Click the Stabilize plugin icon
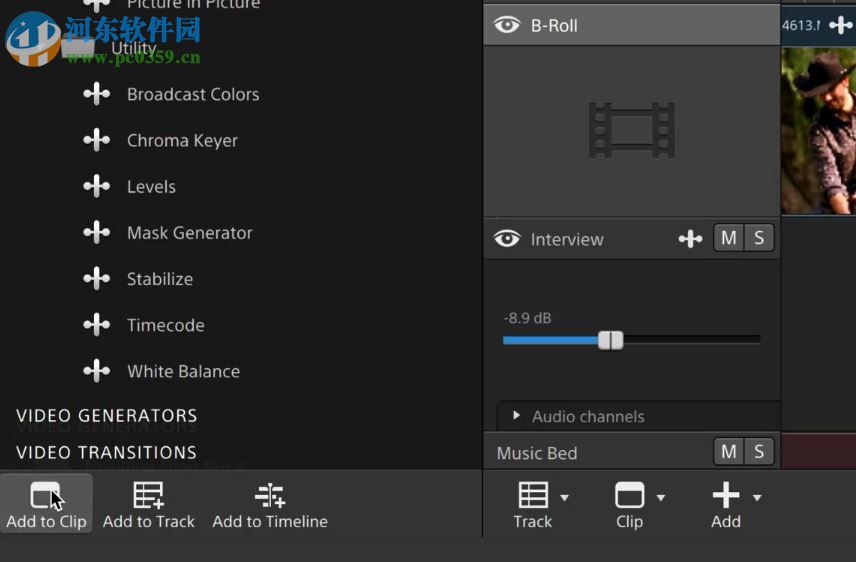This screenshot has width=856, height=562. 97,279
